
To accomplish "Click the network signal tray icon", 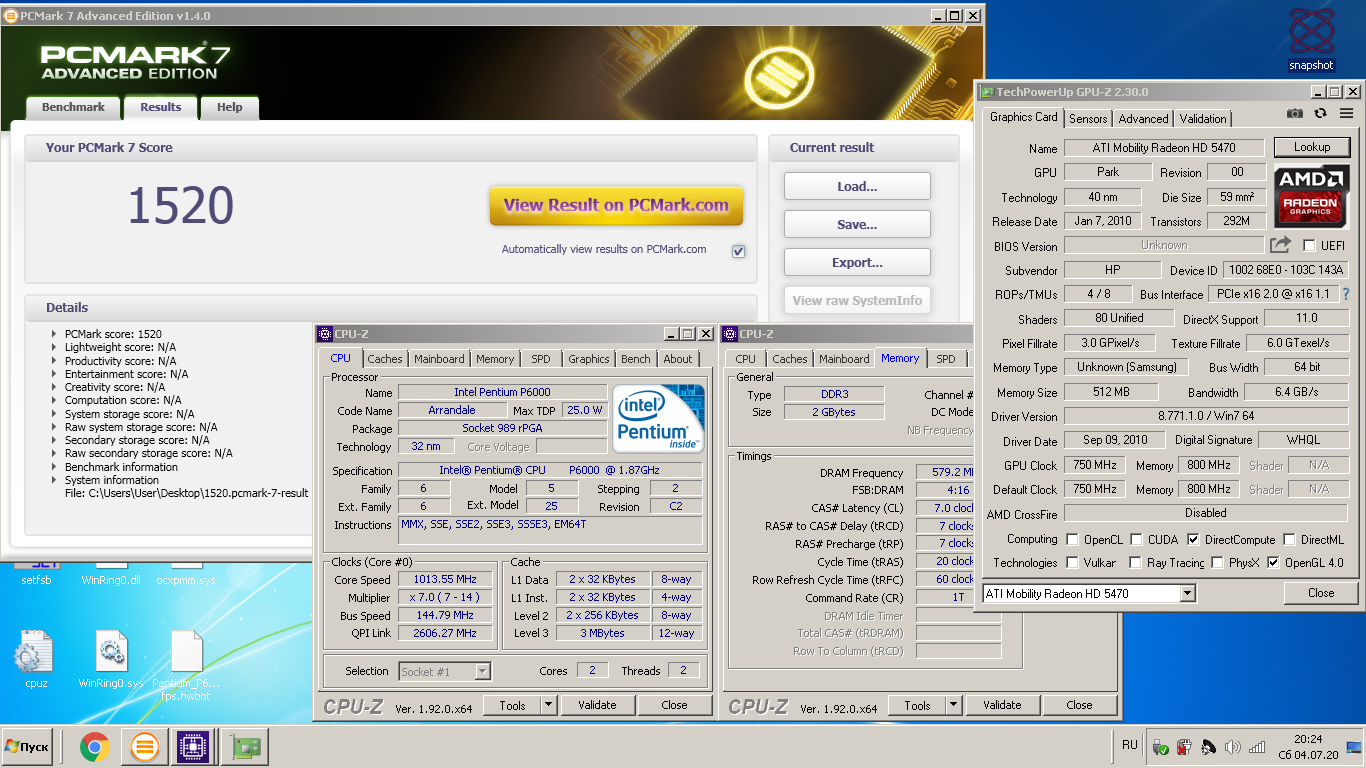I will 1257,747.
